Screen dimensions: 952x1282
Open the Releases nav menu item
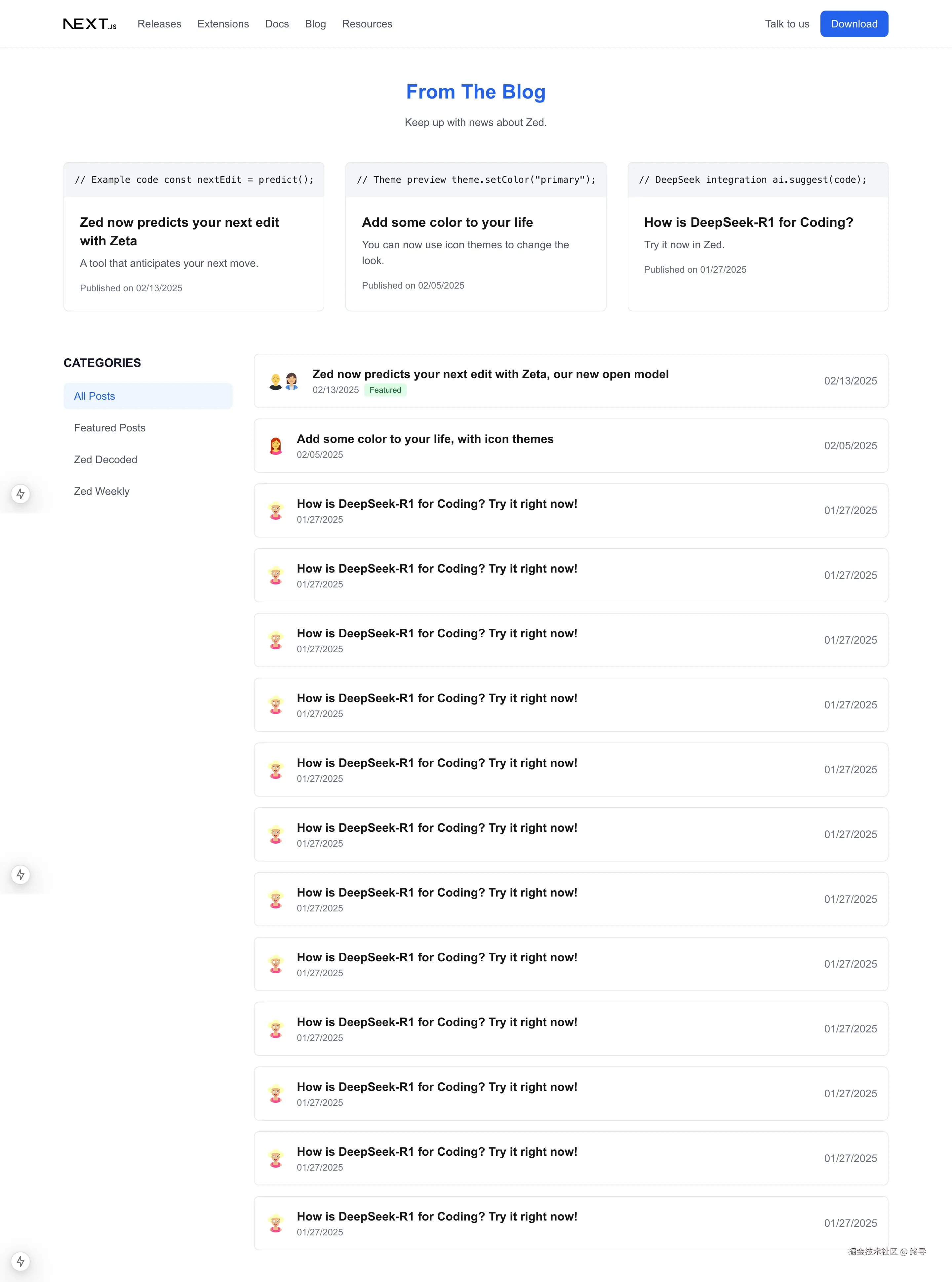click(x=159, y=23)
